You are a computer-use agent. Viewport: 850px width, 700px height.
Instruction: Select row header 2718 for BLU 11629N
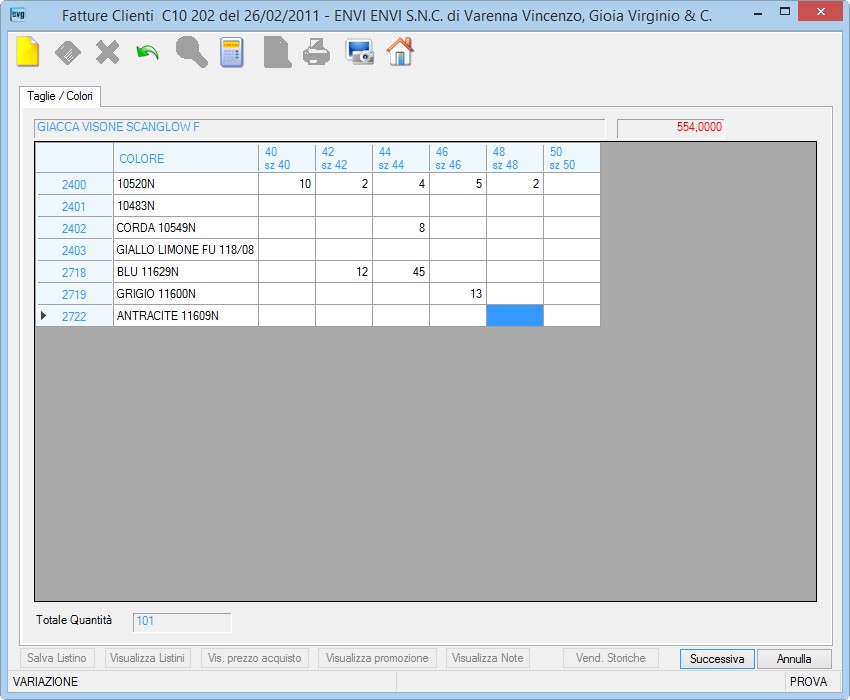pyautogui.click(x=74, y=272)
